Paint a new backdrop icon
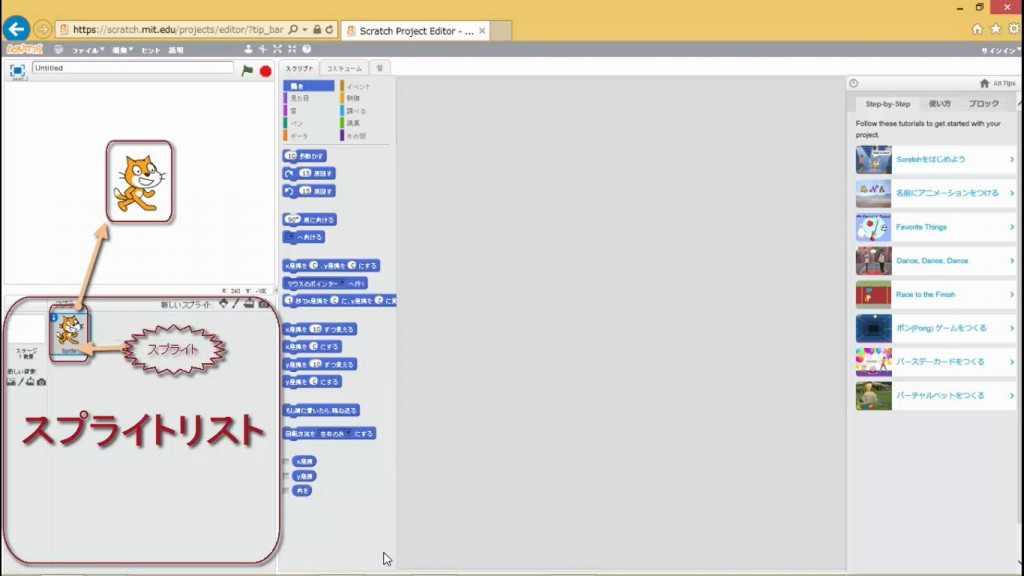The height and width of the screenshot is (576, 1024). click(20, 381)
